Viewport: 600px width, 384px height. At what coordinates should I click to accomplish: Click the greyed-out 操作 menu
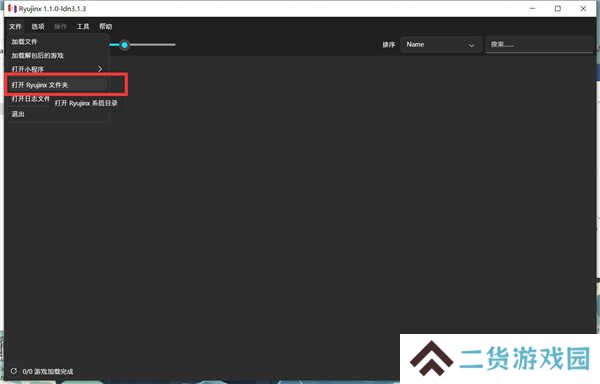pos(60,26)
